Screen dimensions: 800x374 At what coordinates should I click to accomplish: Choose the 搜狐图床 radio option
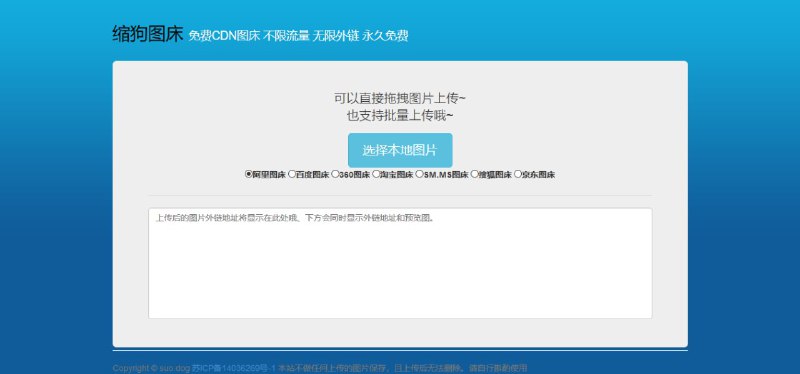[474, 174]
